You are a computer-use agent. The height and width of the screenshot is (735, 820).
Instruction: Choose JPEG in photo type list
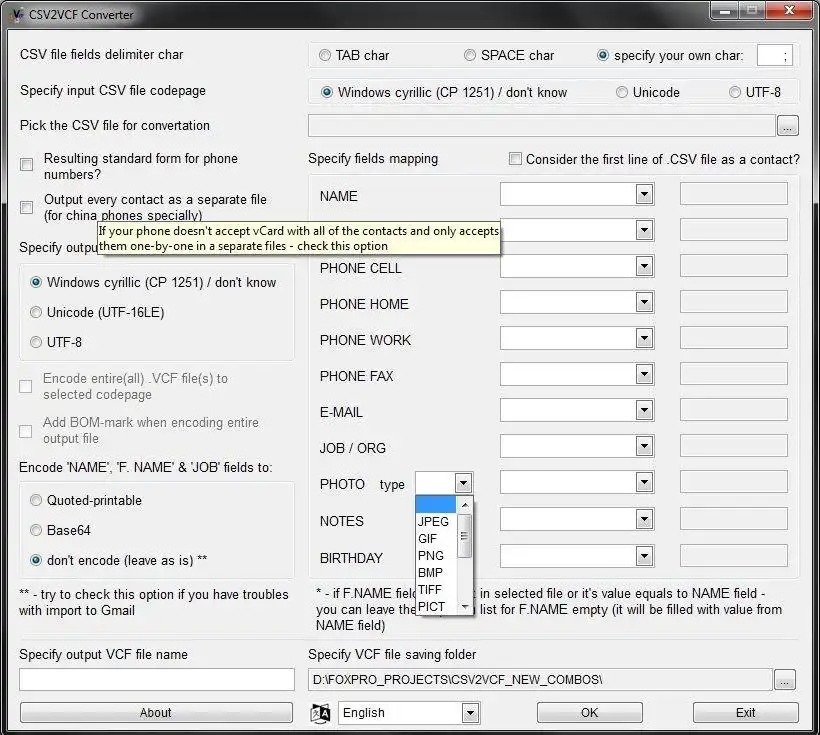pos(436,522)
